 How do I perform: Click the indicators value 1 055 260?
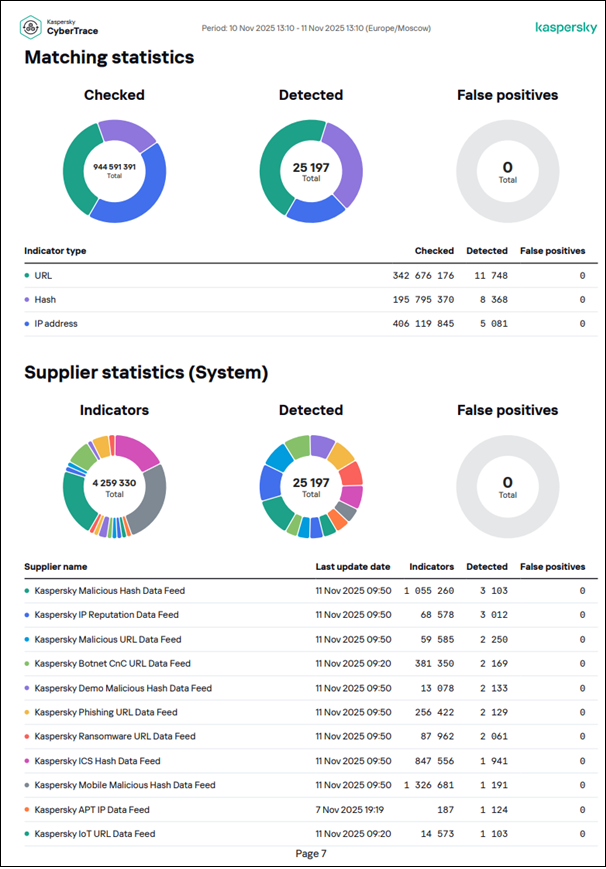tap(429, 591)
